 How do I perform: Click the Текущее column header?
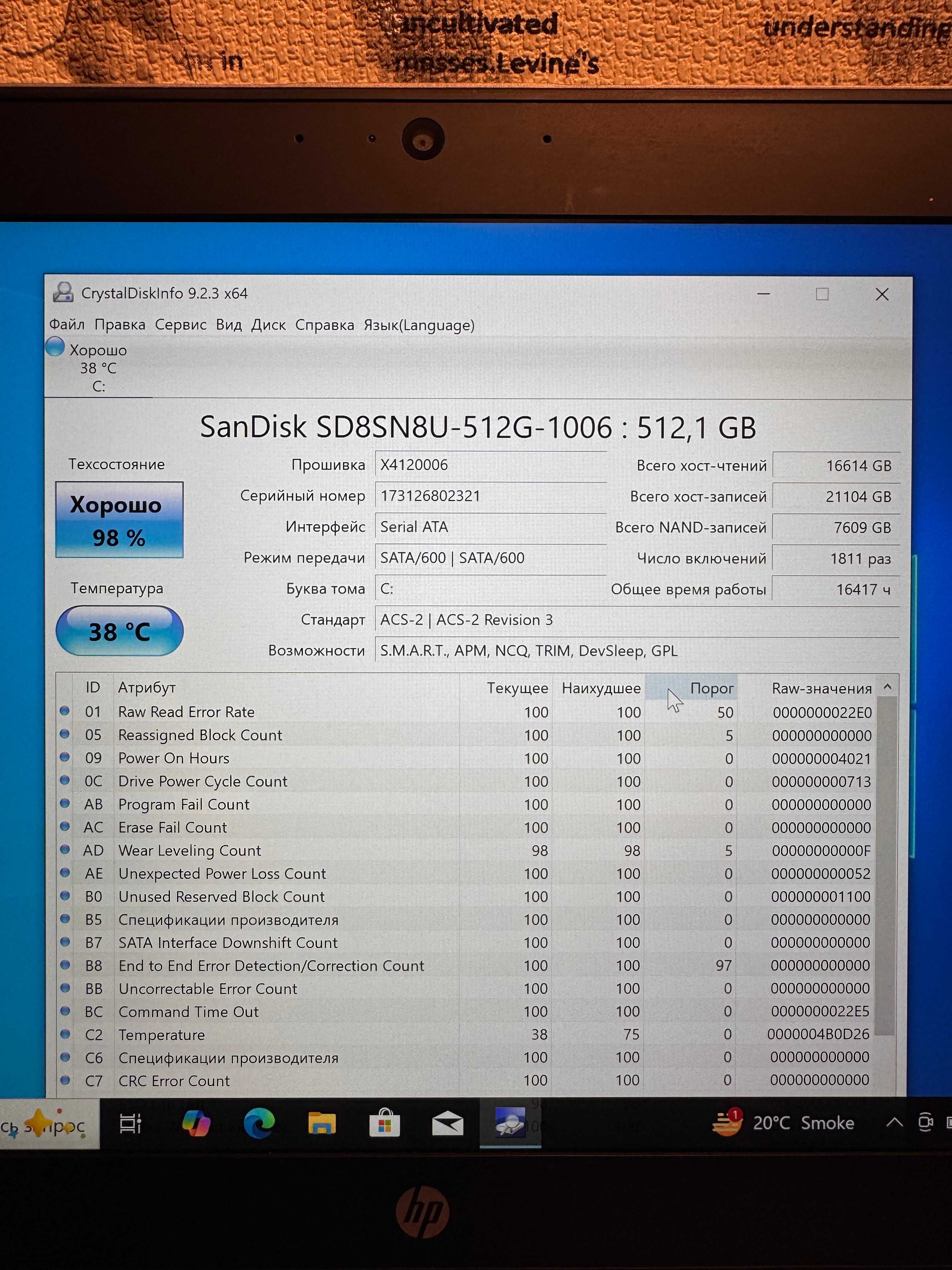click(x=506, y=688)
